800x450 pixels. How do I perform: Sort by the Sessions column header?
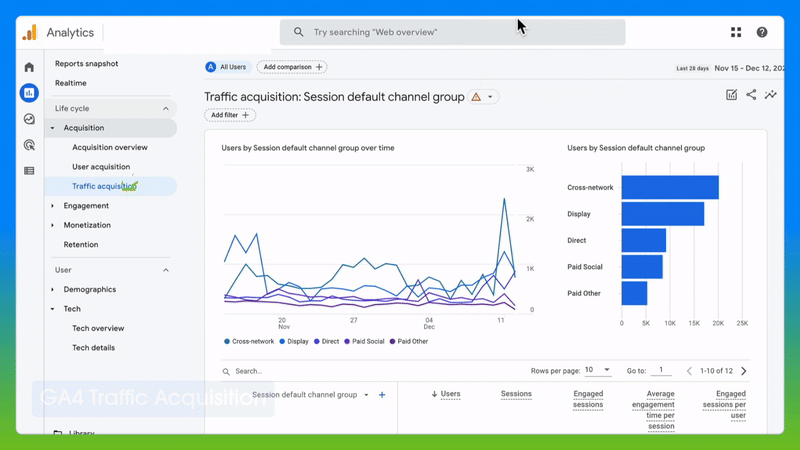[x=516, y=394]
